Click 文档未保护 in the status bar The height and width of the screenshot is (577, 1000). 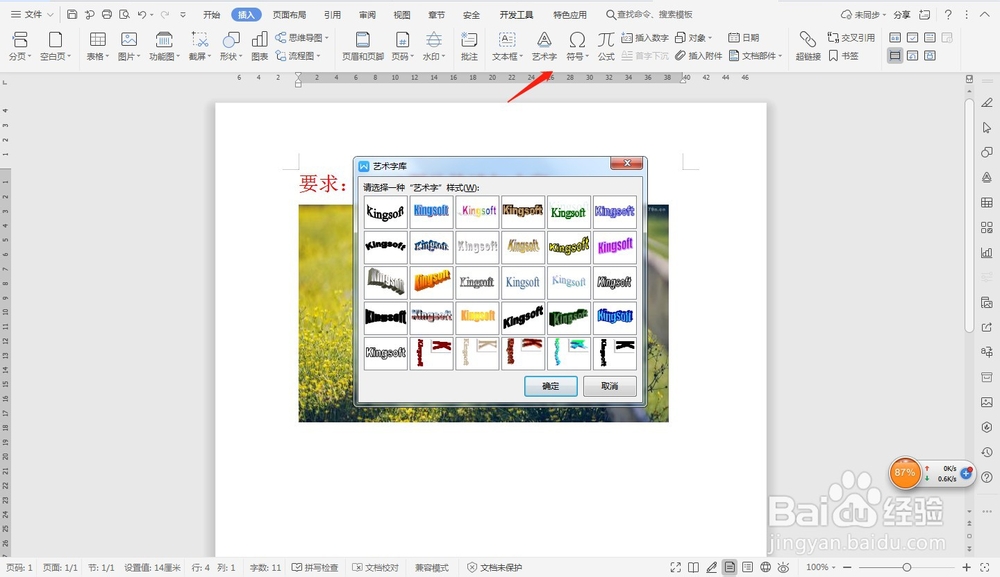click(495, 567)
